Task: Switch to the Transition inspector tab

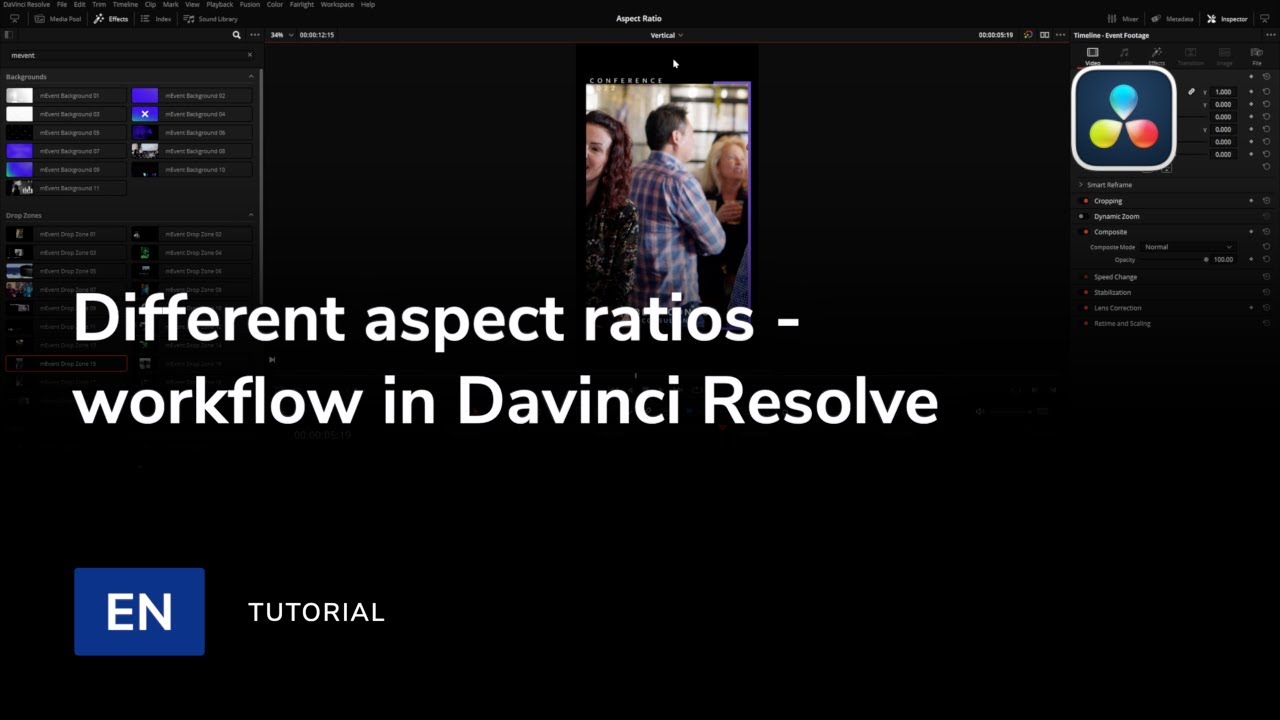Action: [1190, 56]
